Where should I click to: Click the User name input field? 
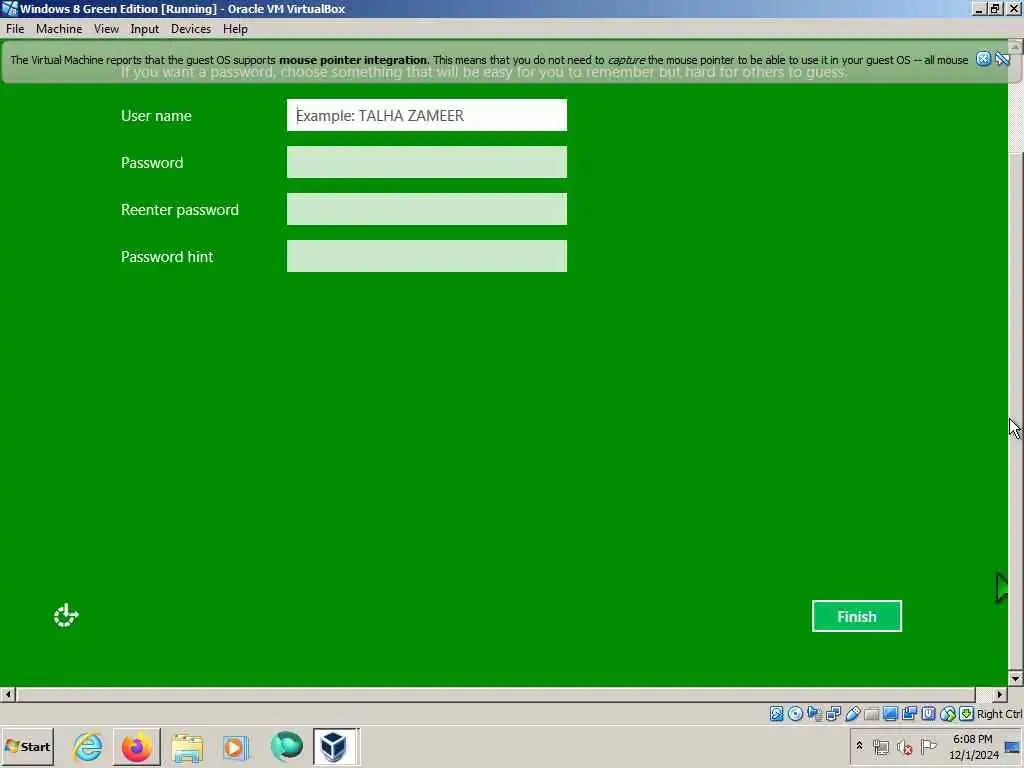(426, 115)
